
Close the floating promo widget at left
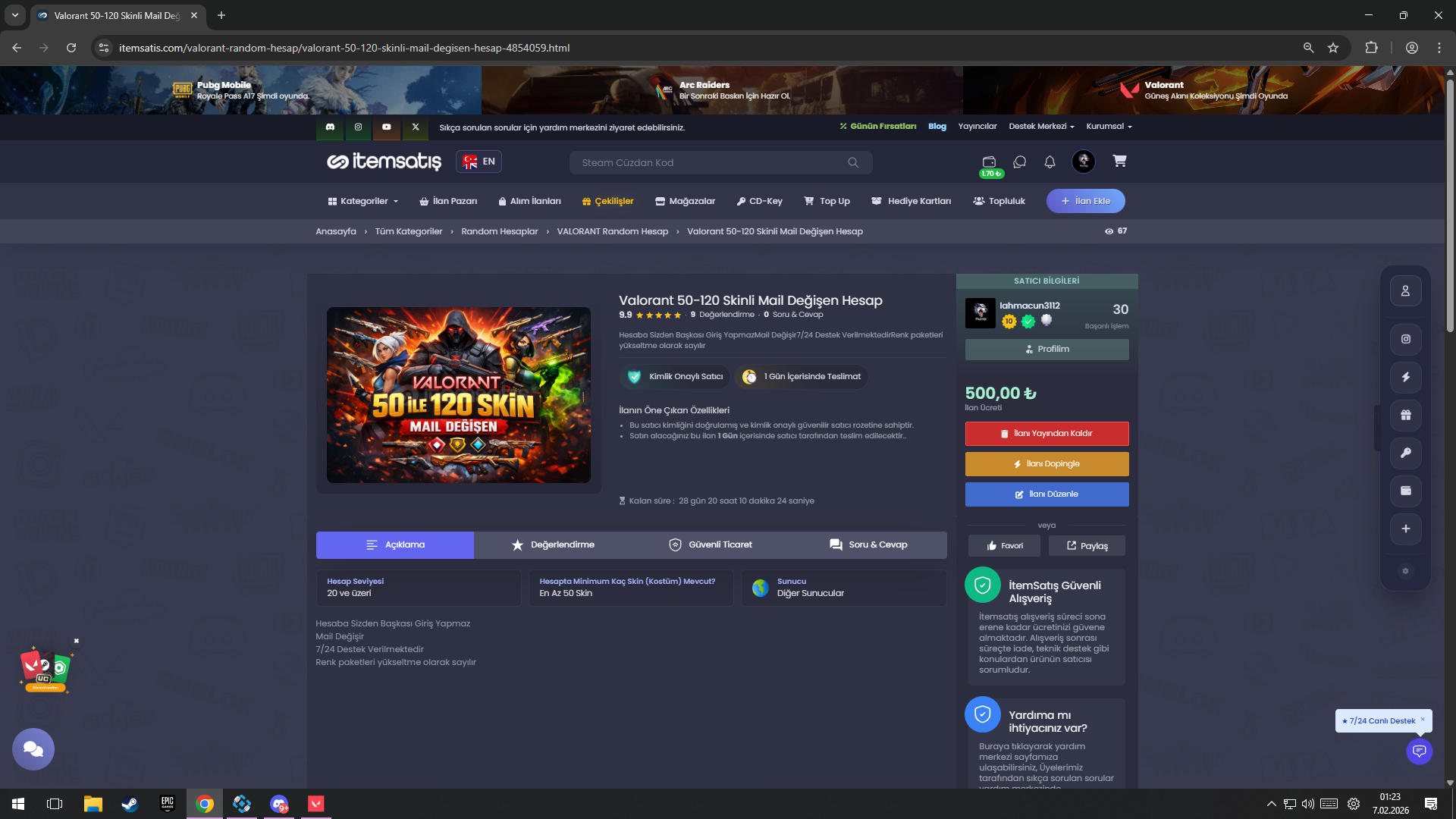(x=77, y=641)
